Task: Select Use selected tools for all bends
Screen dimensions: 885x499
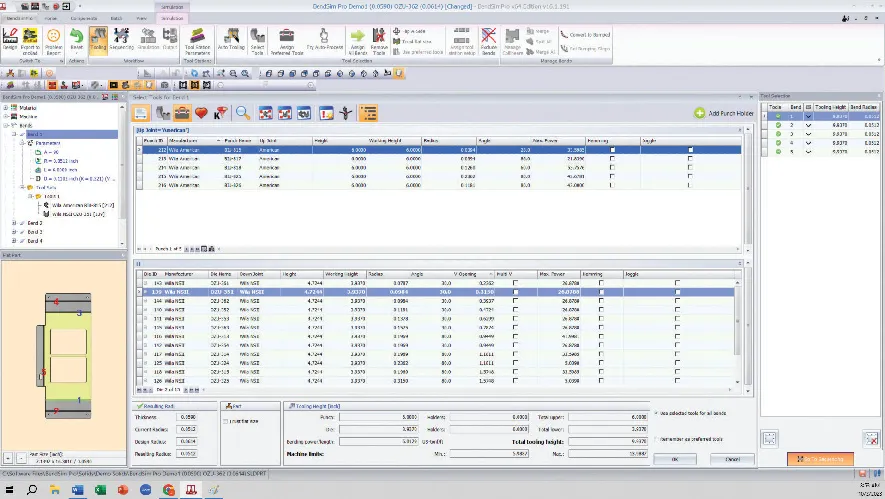Action: point(658,412)
